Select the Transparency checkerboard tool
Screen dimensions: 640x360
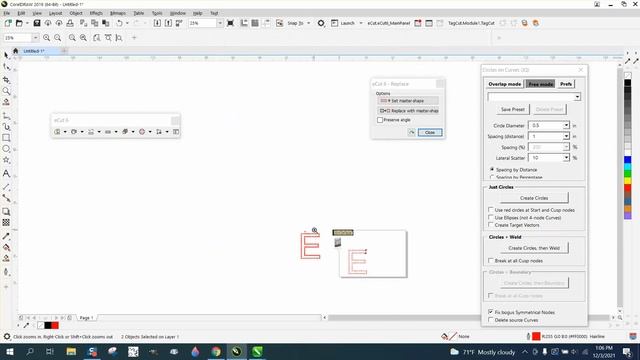(6, 222)
